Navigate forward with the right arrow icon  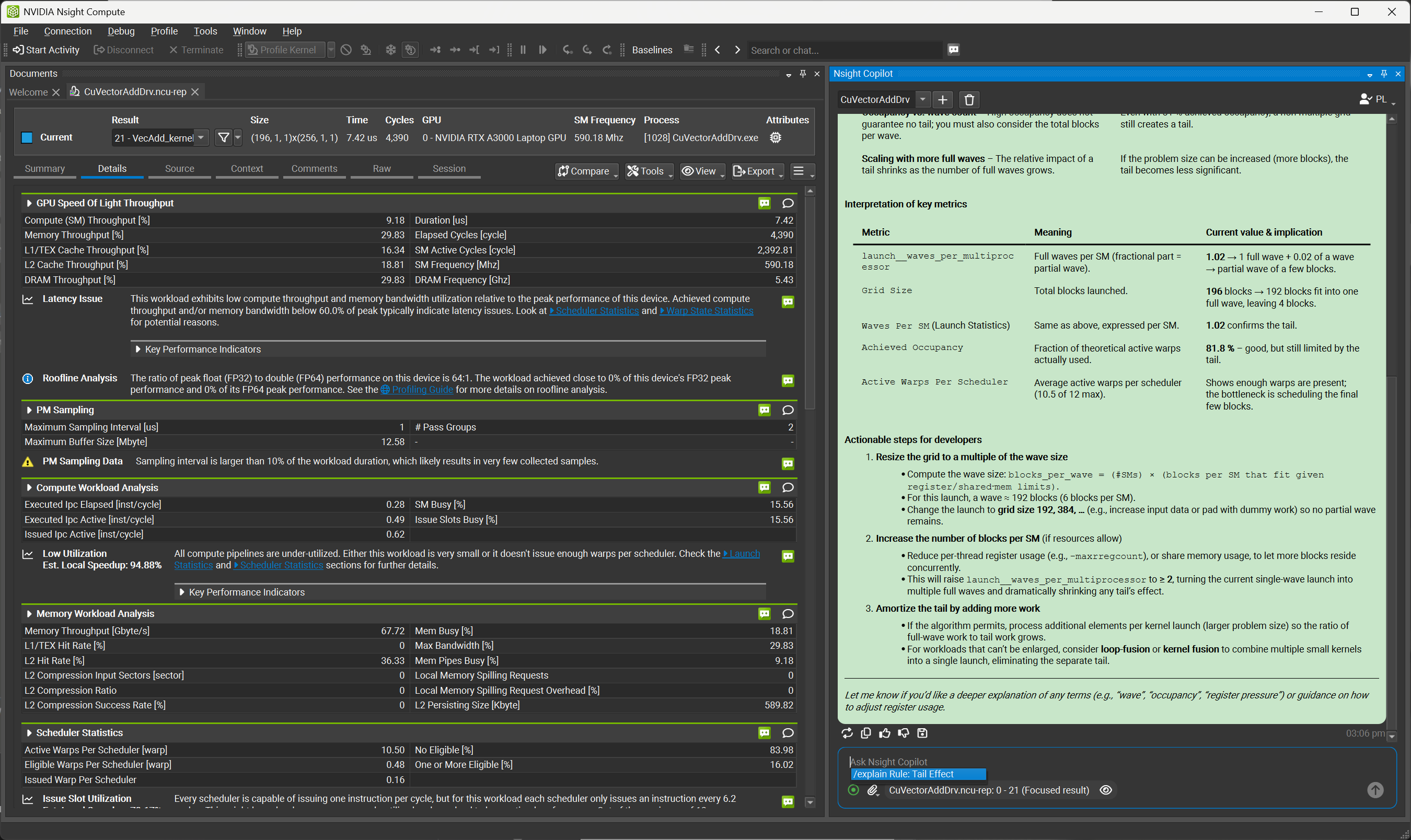737,50
